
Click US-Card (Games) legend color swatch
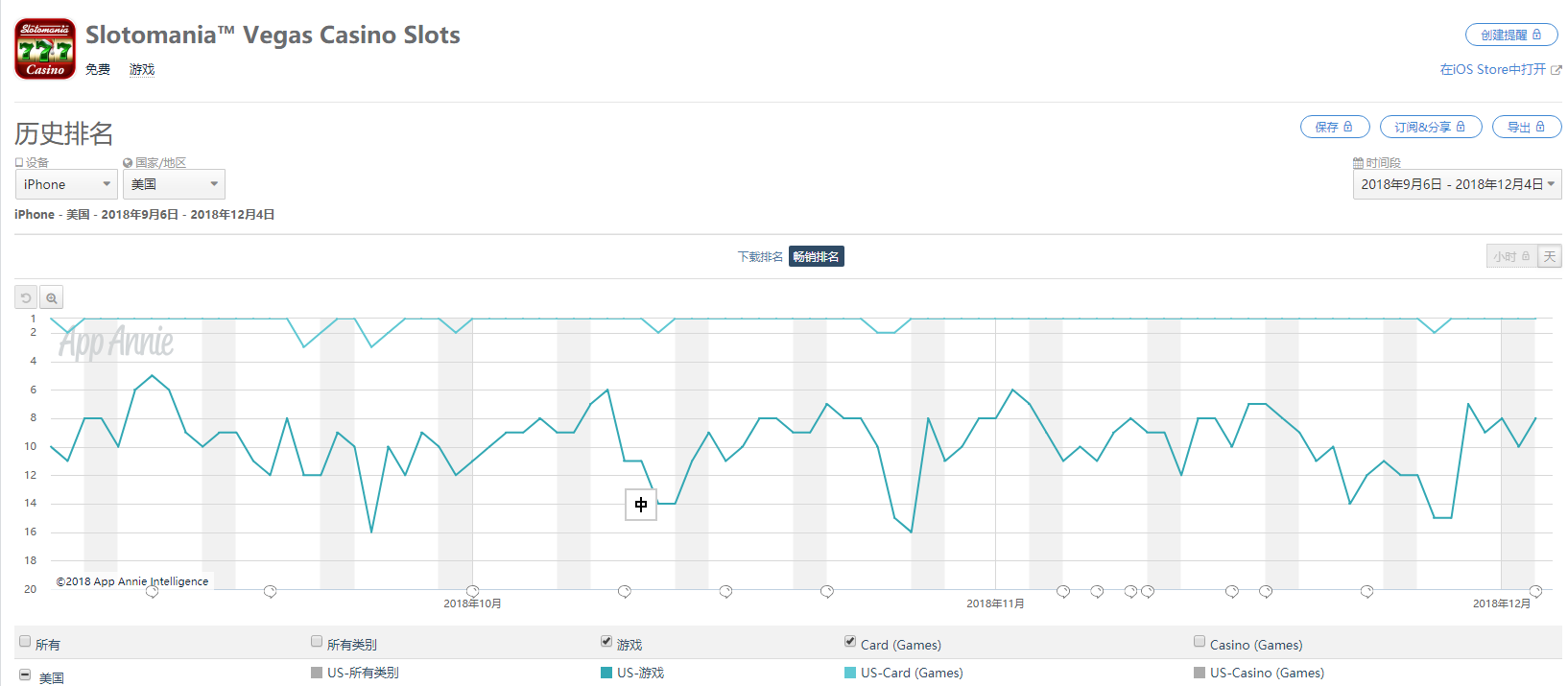[x=849, y=673]
